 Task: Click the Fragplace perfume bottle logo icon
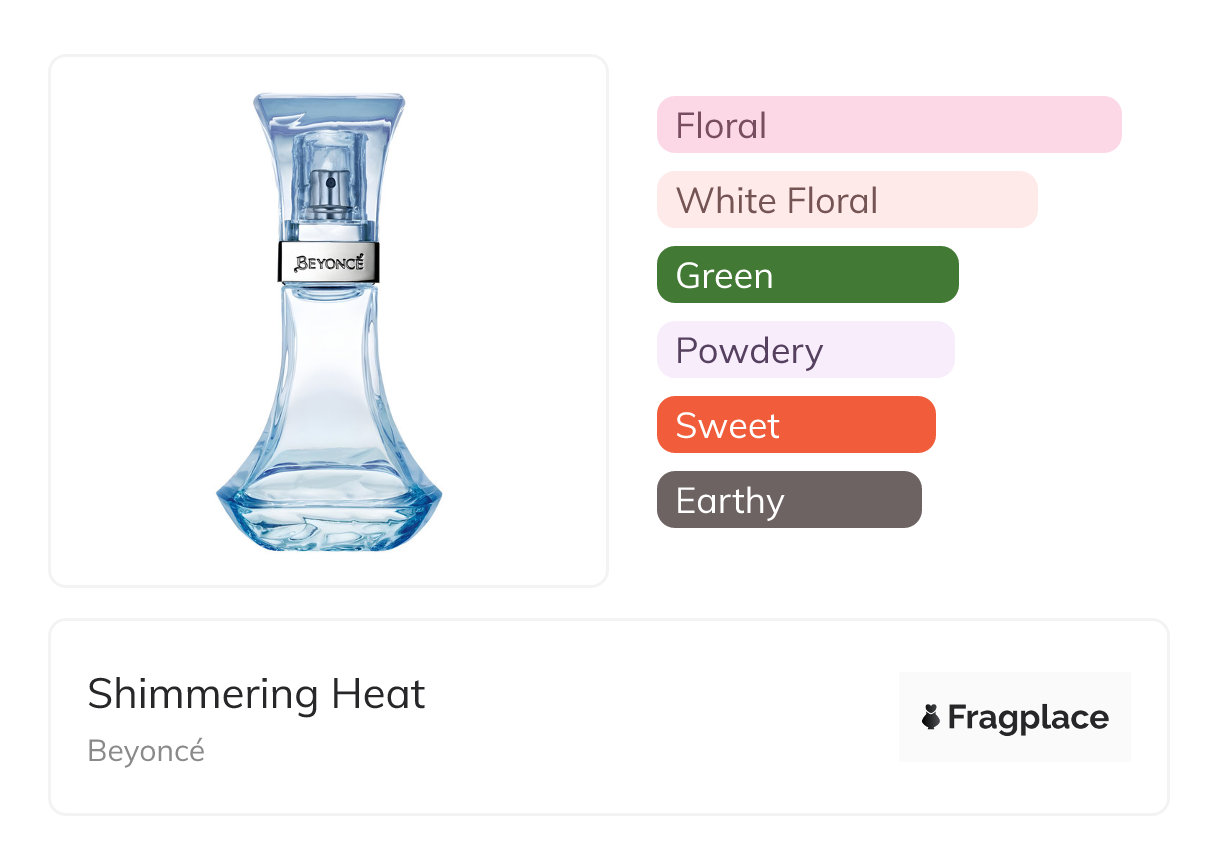tap(931, 718)
